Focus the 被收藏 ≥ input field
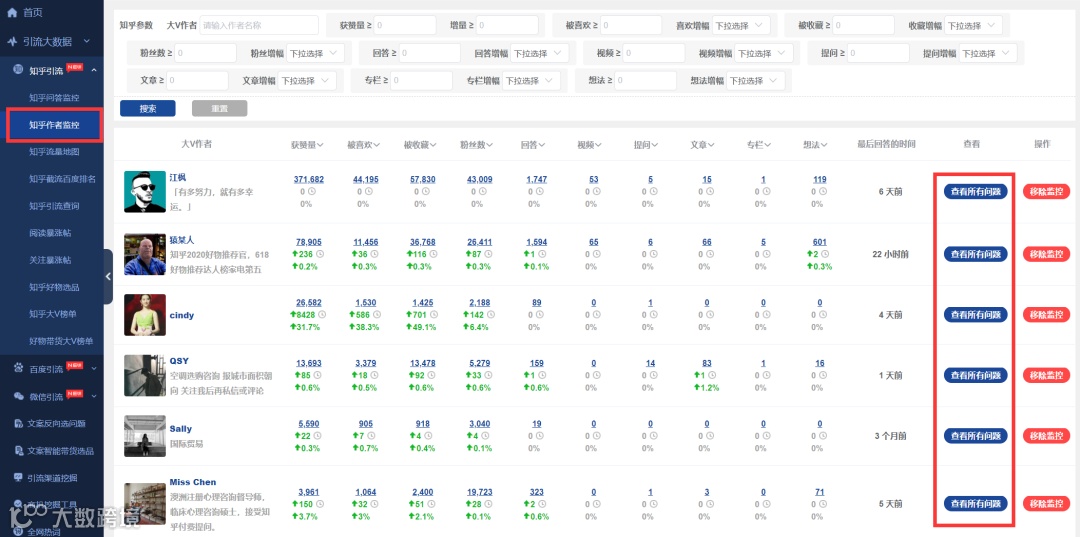 [864, 25]
